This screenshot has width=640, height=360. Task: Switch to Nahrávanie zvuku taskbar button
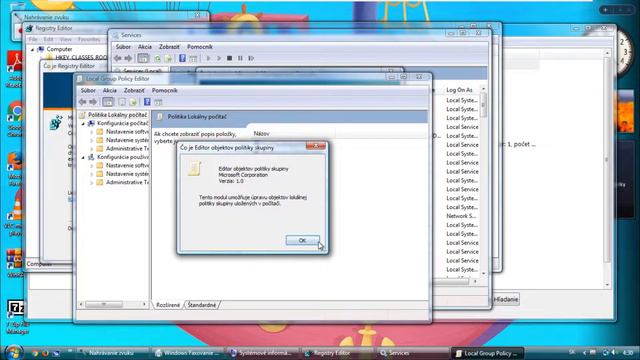click(x=111, y=353)
